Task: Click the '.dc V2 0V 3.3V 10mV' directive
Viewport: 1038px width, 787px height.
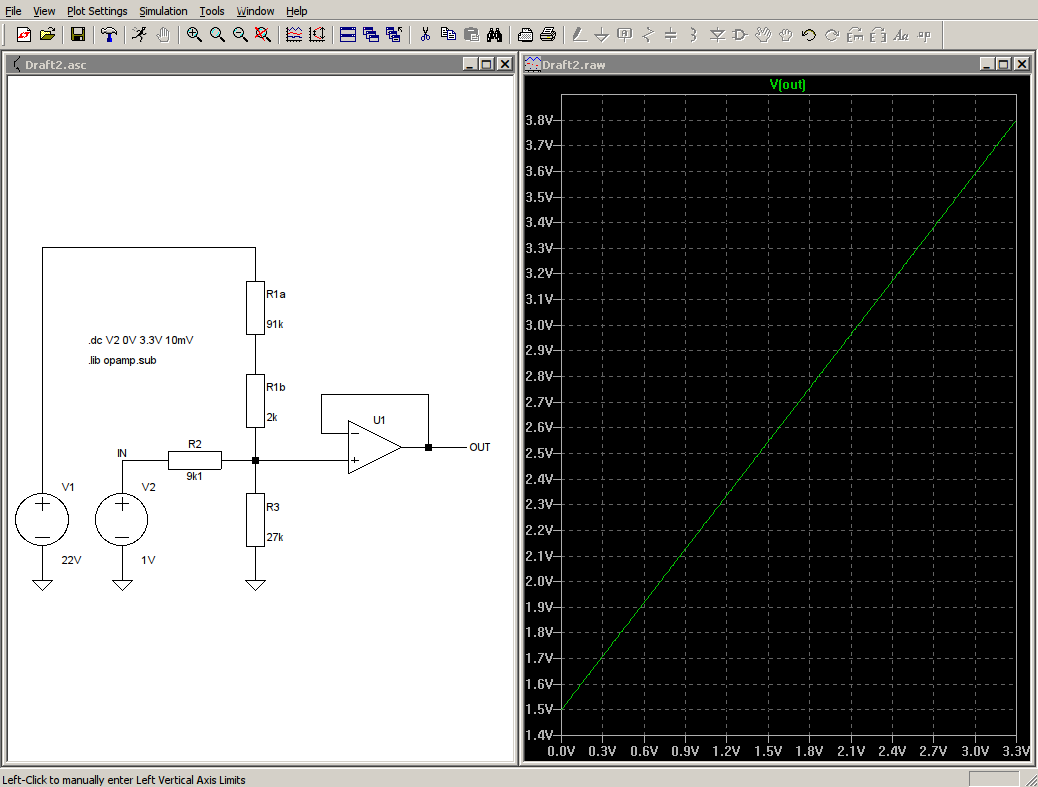Action: pos(141,340)
